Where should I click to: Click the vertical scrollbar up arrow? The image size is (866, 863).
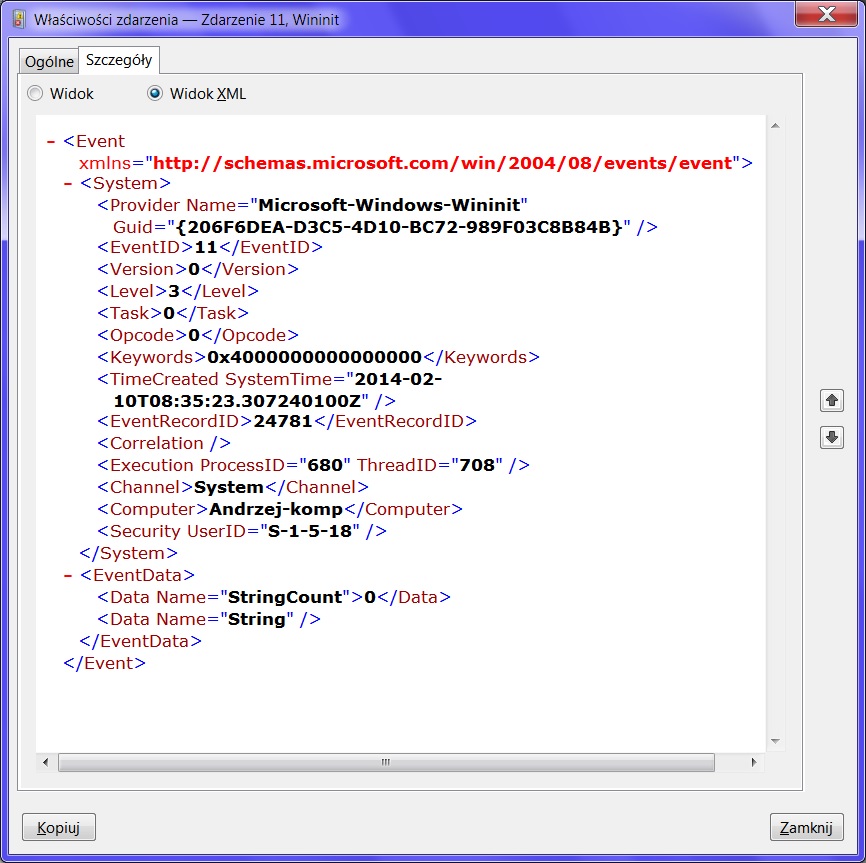[775, 126]
